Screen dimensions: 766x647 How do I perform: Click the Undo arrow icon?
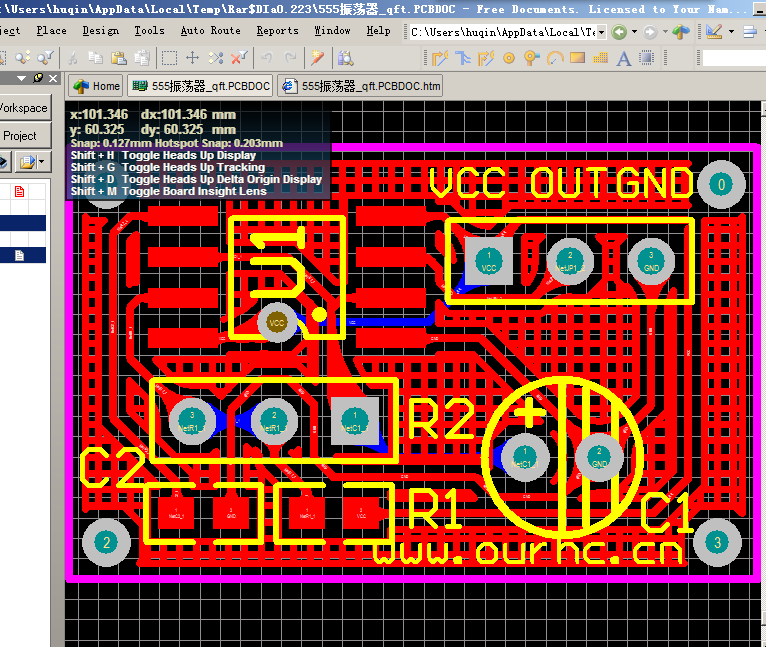click(x=267, y=59)
